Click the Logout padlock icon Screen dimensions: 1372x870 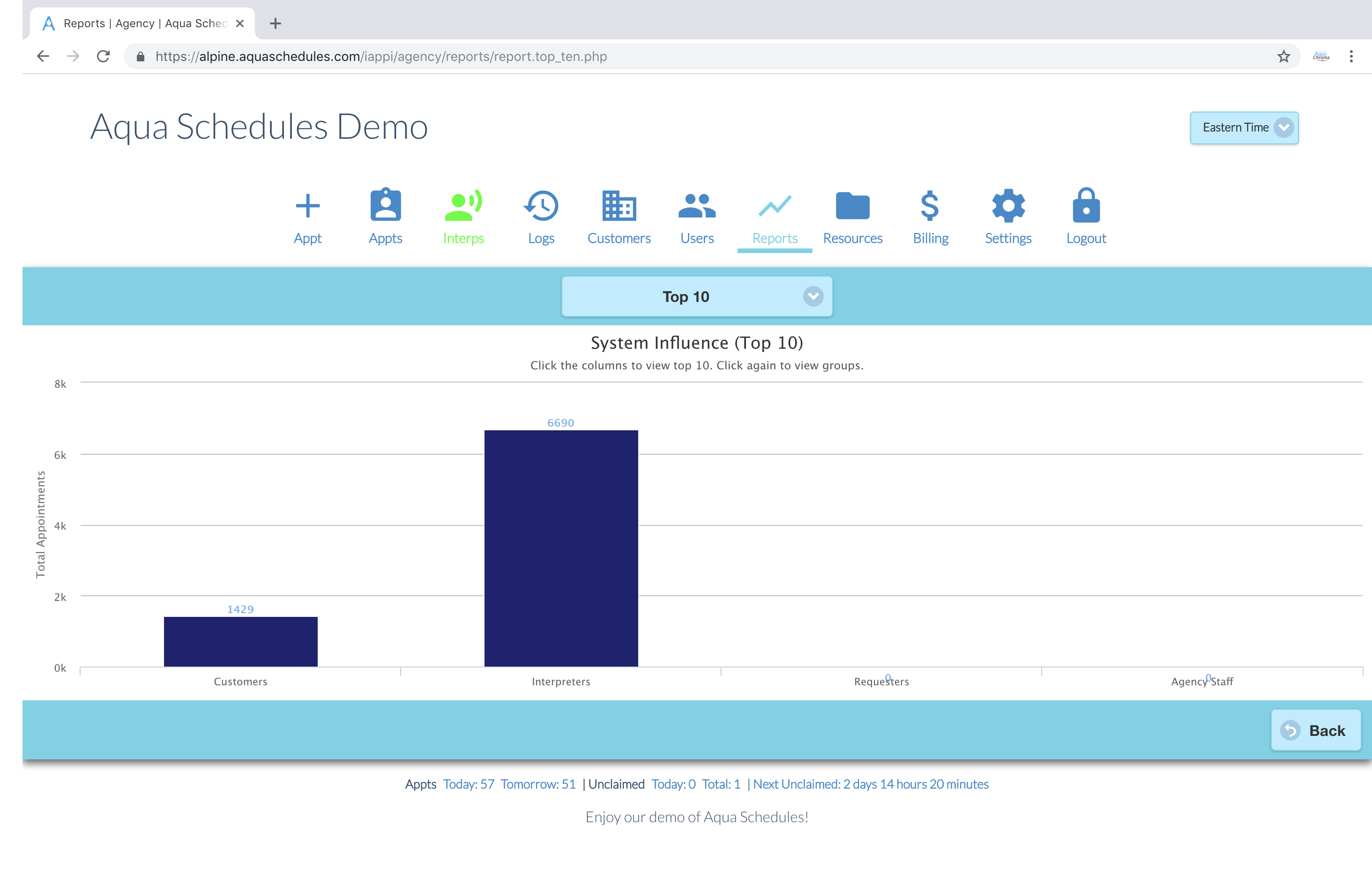(x=1086, y=205)
